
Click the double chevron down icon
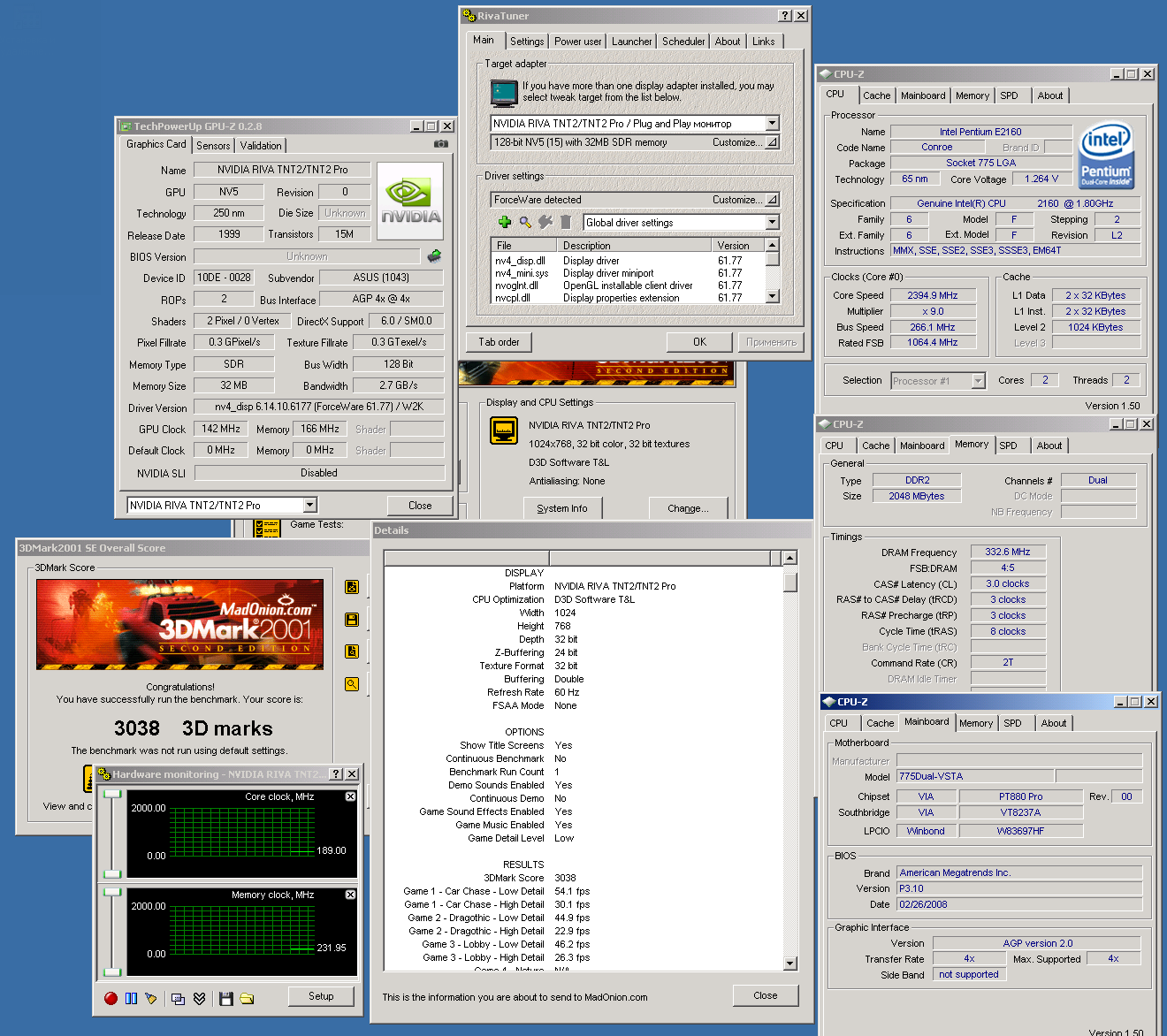click(199, 998)
